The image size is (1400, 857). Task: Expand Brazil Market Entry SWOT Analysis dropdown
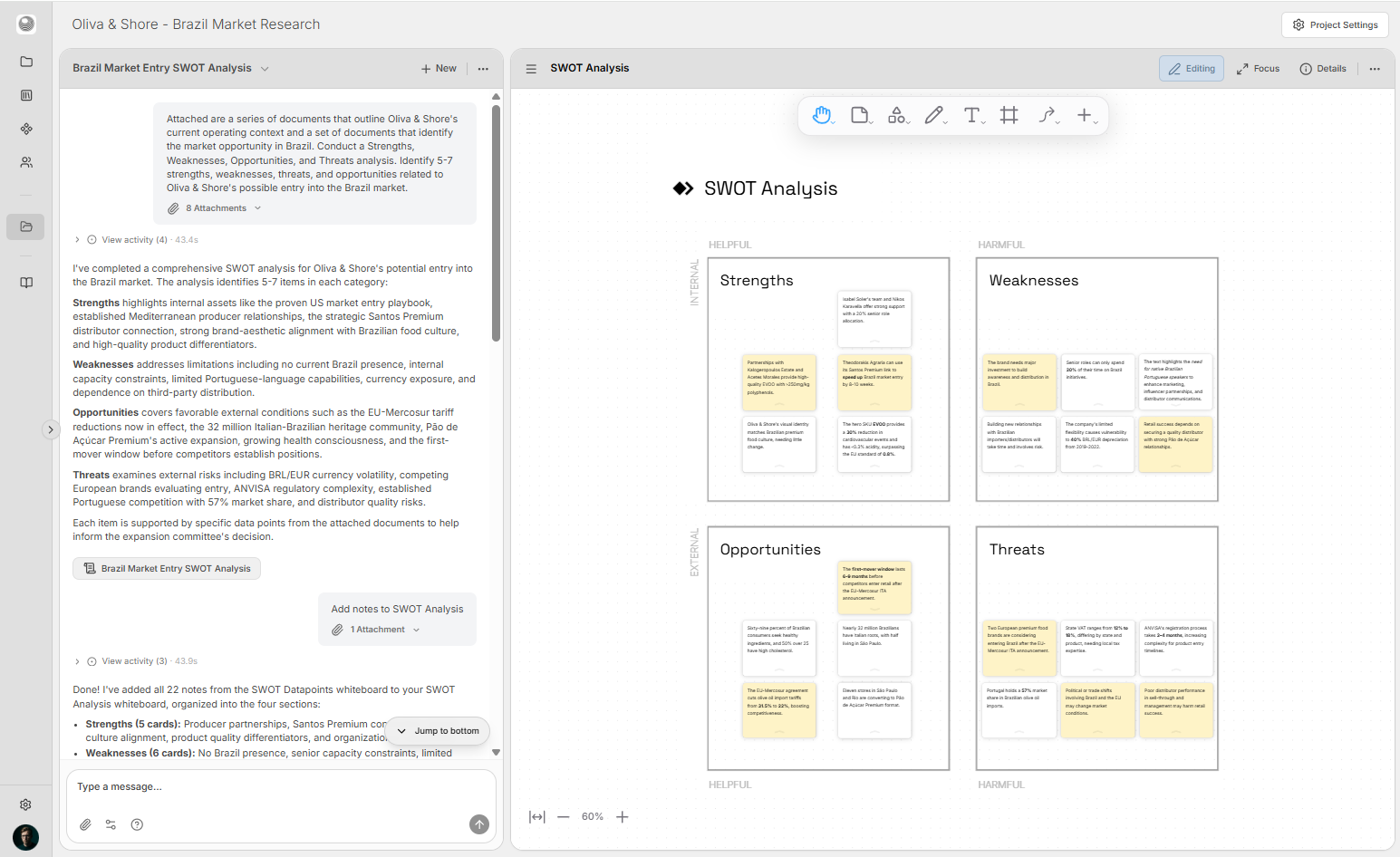click(265, 69)
